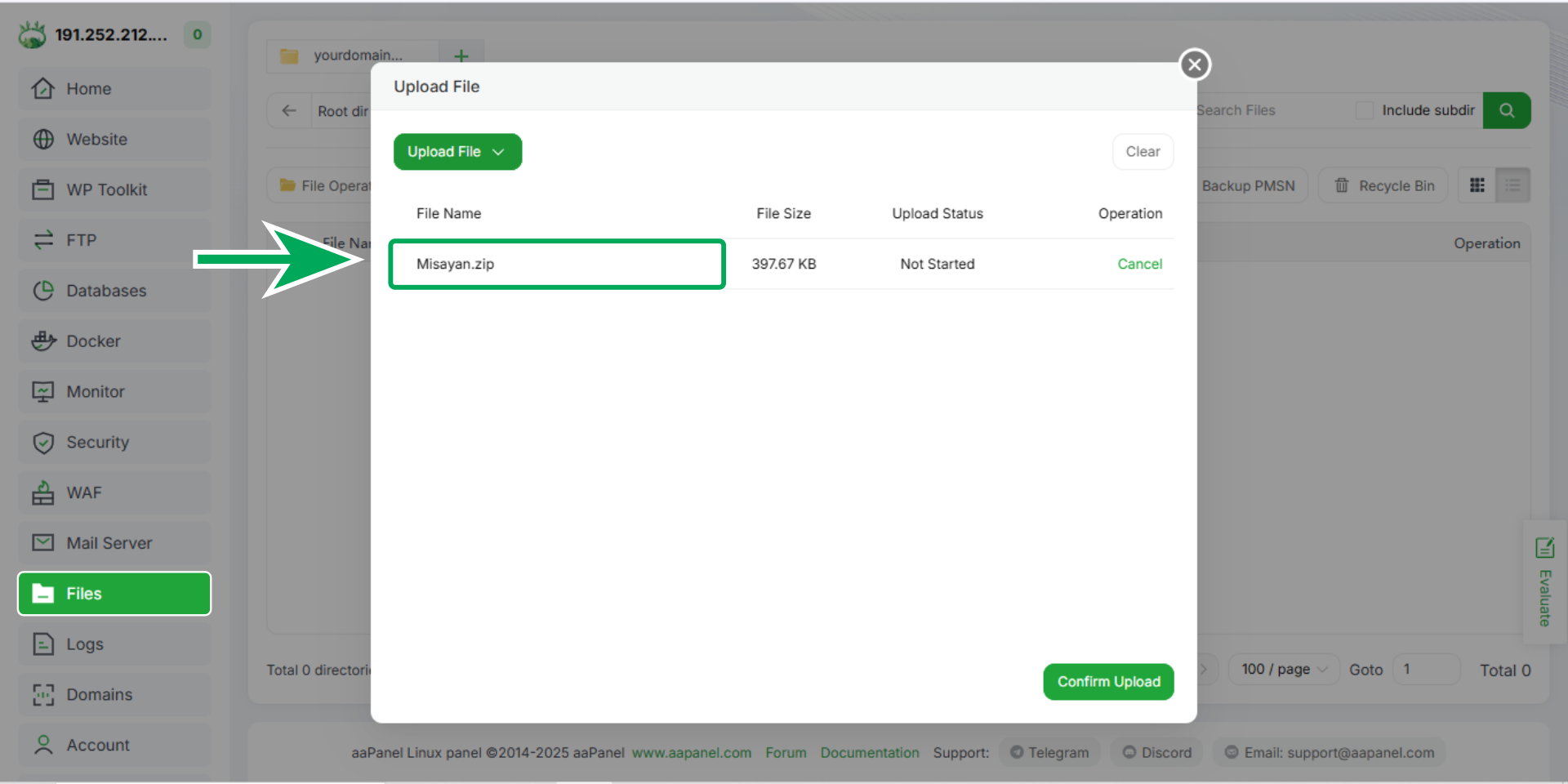
Task: Cancel the Misayan.zip upload
Action: click(x=1139, y=264)
